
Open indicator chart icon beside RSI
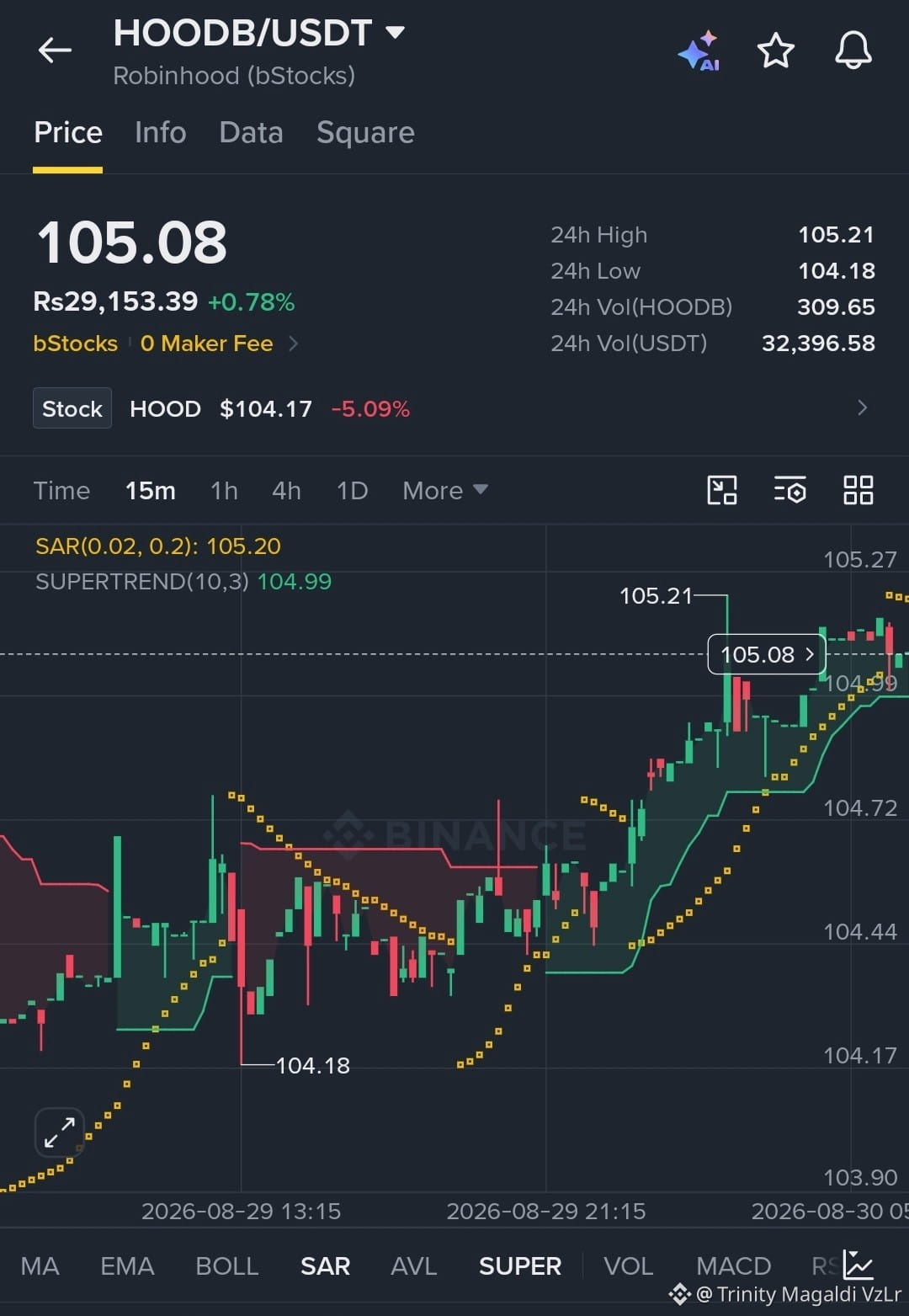coord(858,1265)
